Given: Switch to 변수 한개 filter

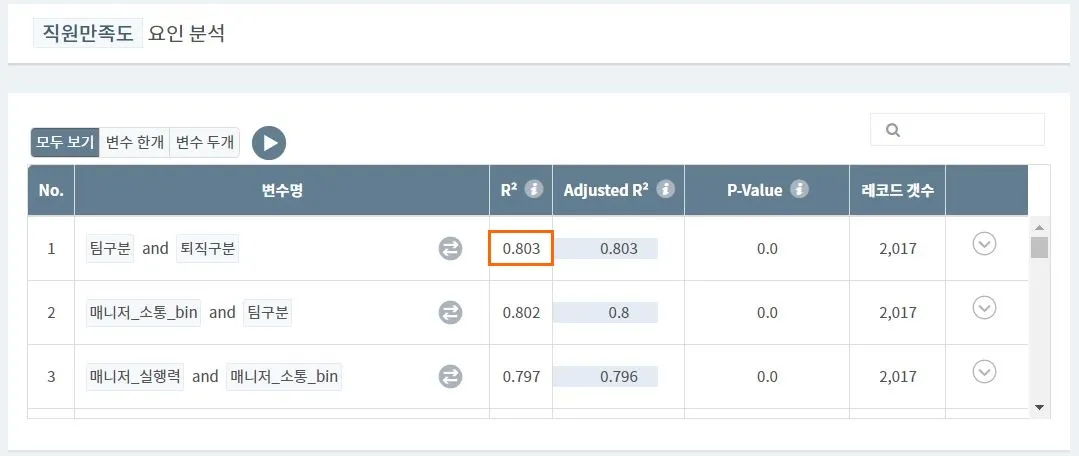Looking at the screenshot, I should point(135,143).
